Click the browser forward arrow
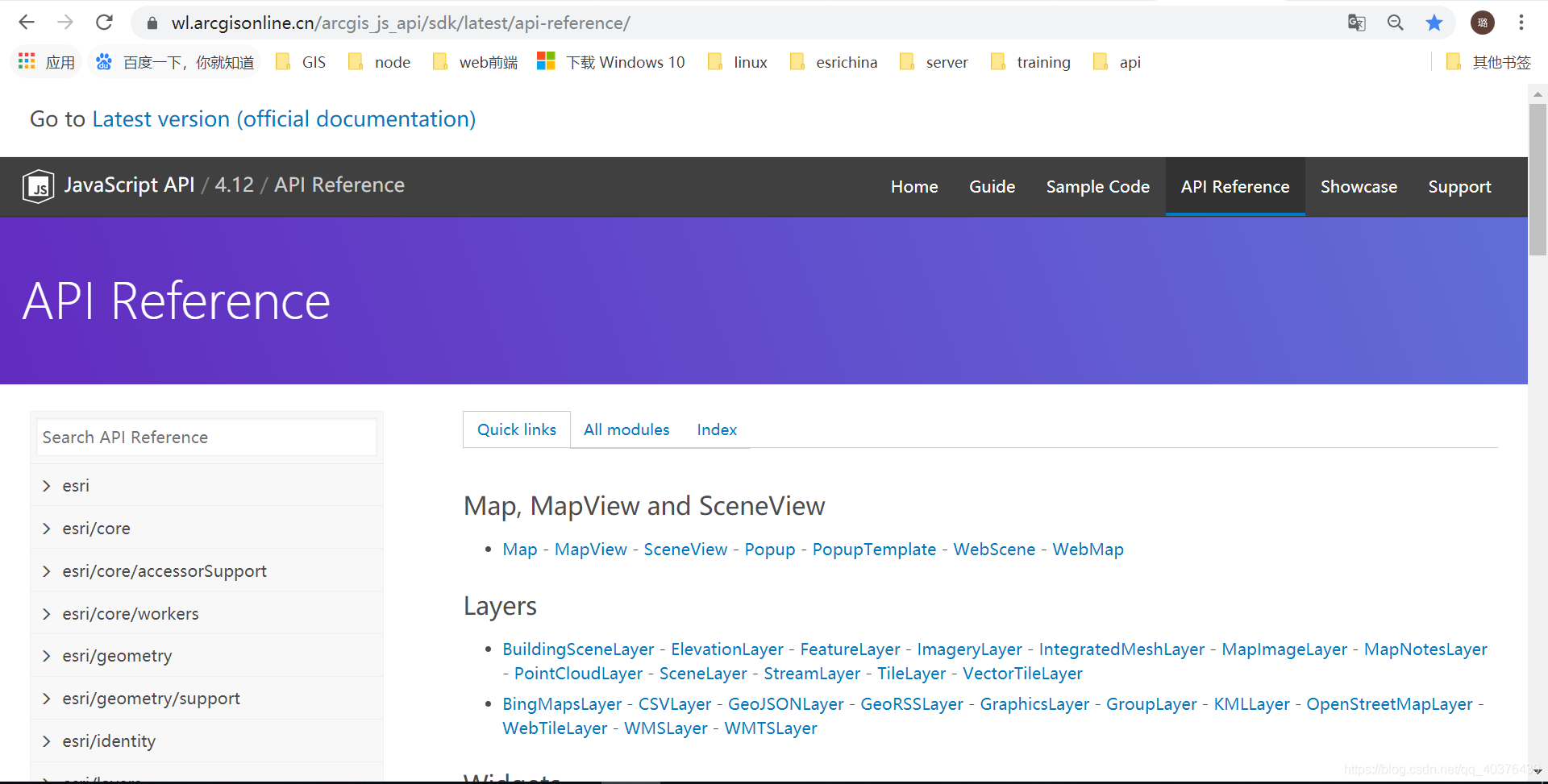The image size is (1548, 784). (65, 23)
